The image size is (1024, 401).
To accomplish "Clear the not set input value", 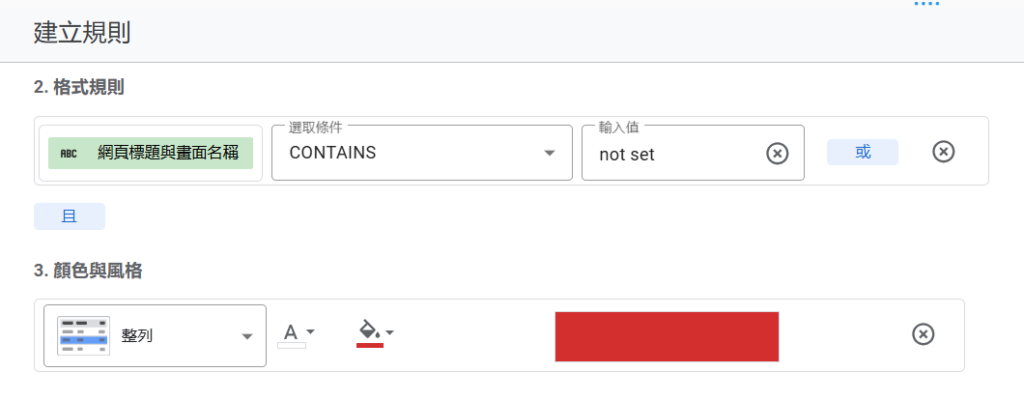I will click(777, 153).
